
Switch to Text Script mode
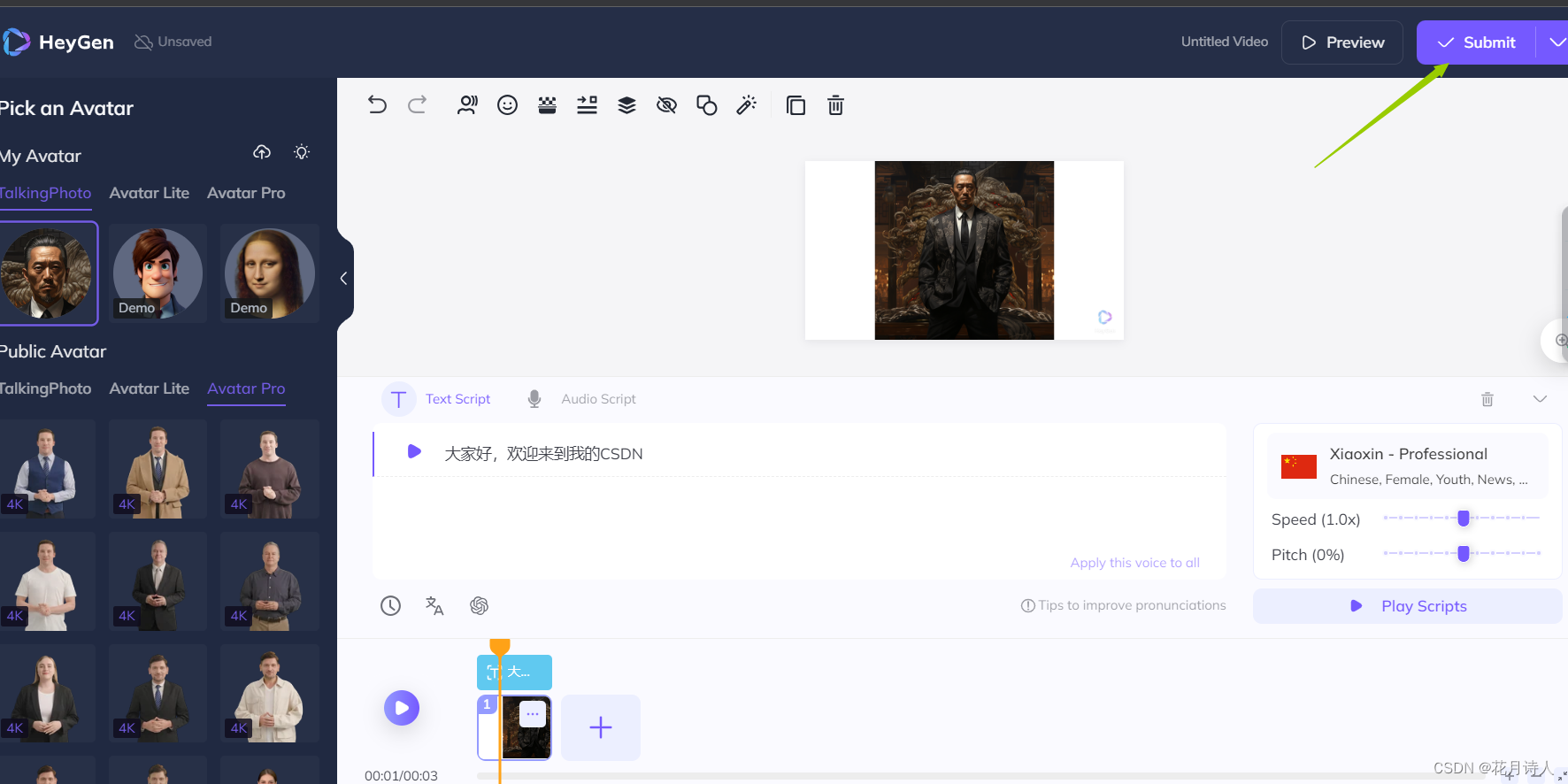[436, 399]
